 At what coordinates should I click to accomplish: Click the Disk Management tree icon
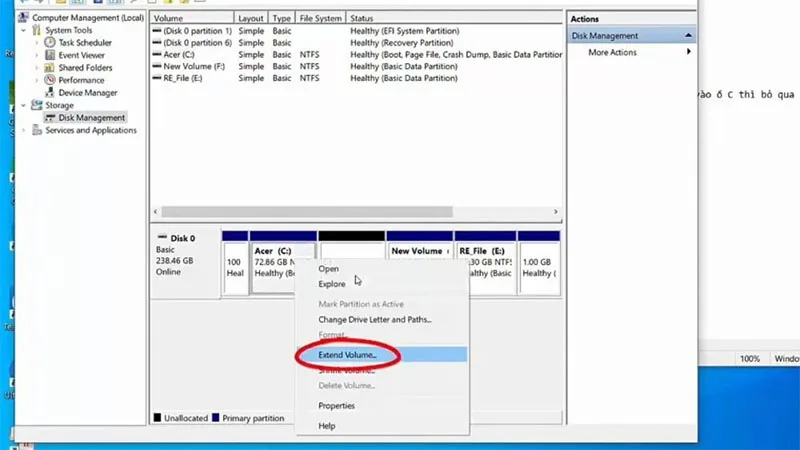click(x=49, y=117)
